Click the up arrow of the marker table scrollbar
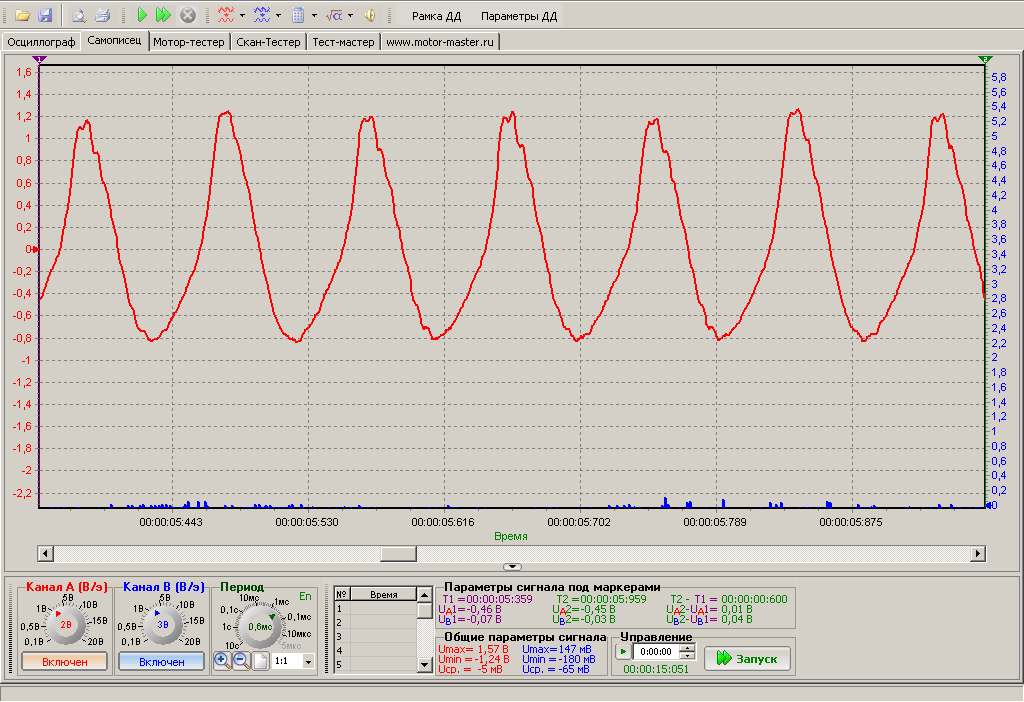1024x702 pixels. 424,595
